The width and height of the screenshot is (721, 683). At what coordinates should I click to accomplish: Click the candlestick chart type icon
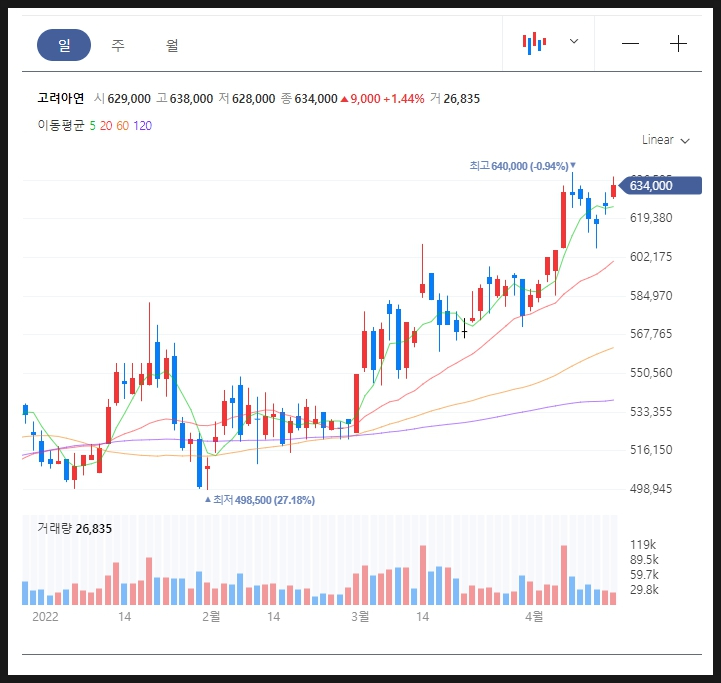click(534, 43)
